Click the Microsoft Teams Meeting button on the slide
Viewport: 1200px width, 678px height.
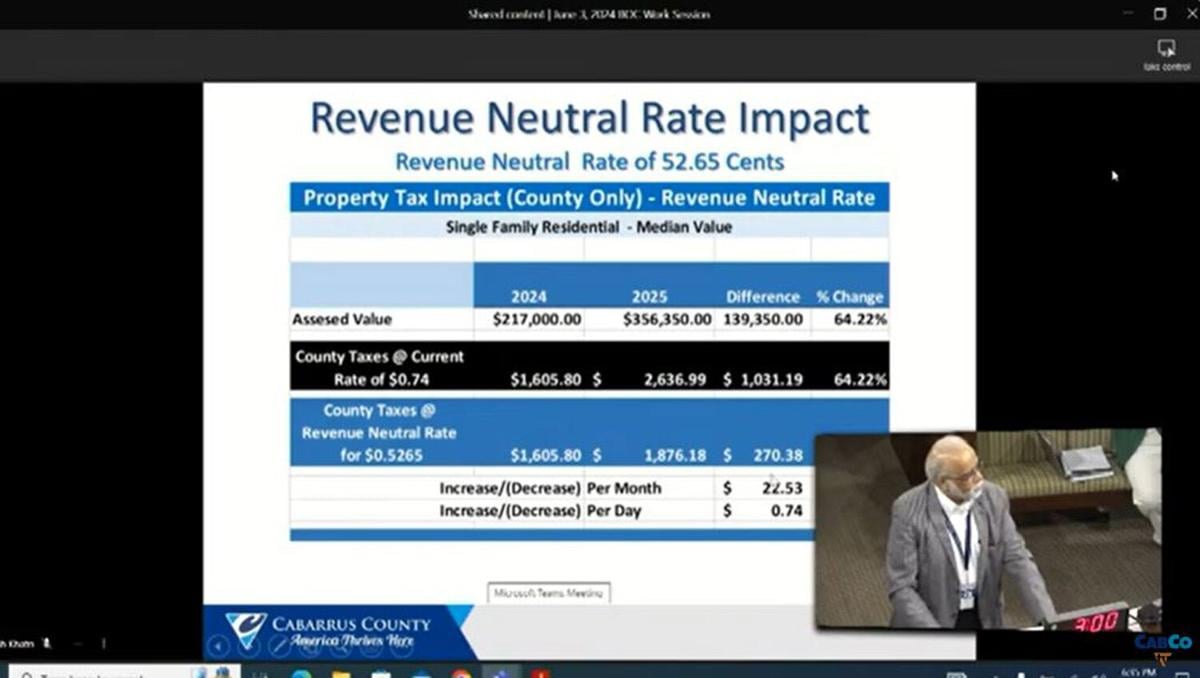(x=548, y=592)
